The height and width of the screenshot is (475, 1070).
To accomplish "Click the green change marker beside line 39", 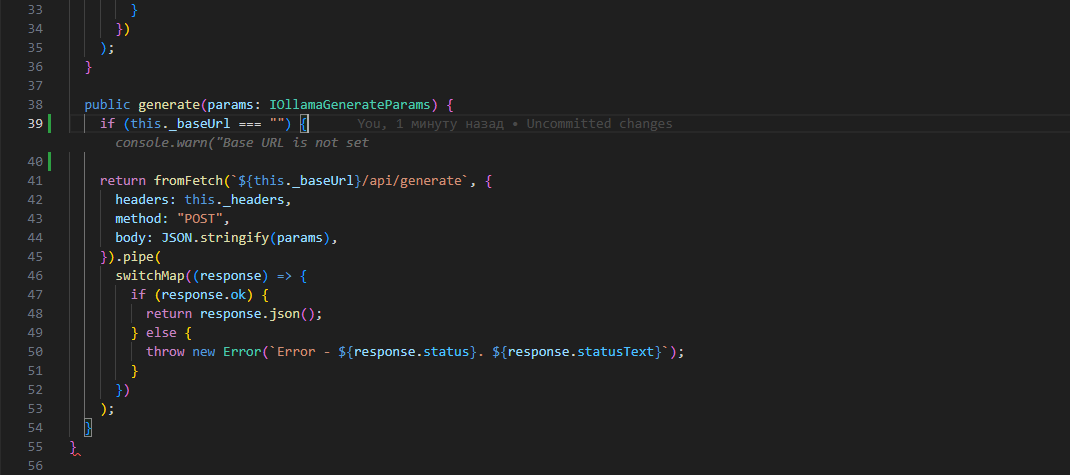I will coord(49,124).
